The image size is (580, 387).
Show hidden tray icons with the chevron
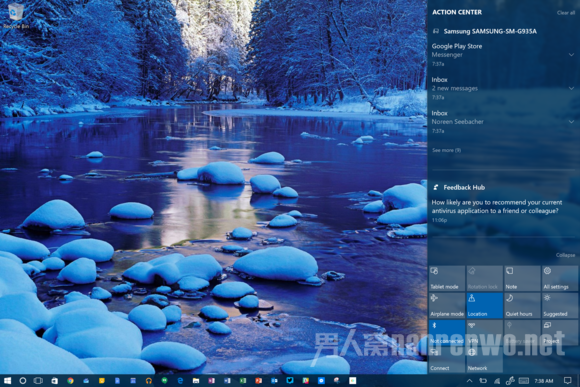469,380
